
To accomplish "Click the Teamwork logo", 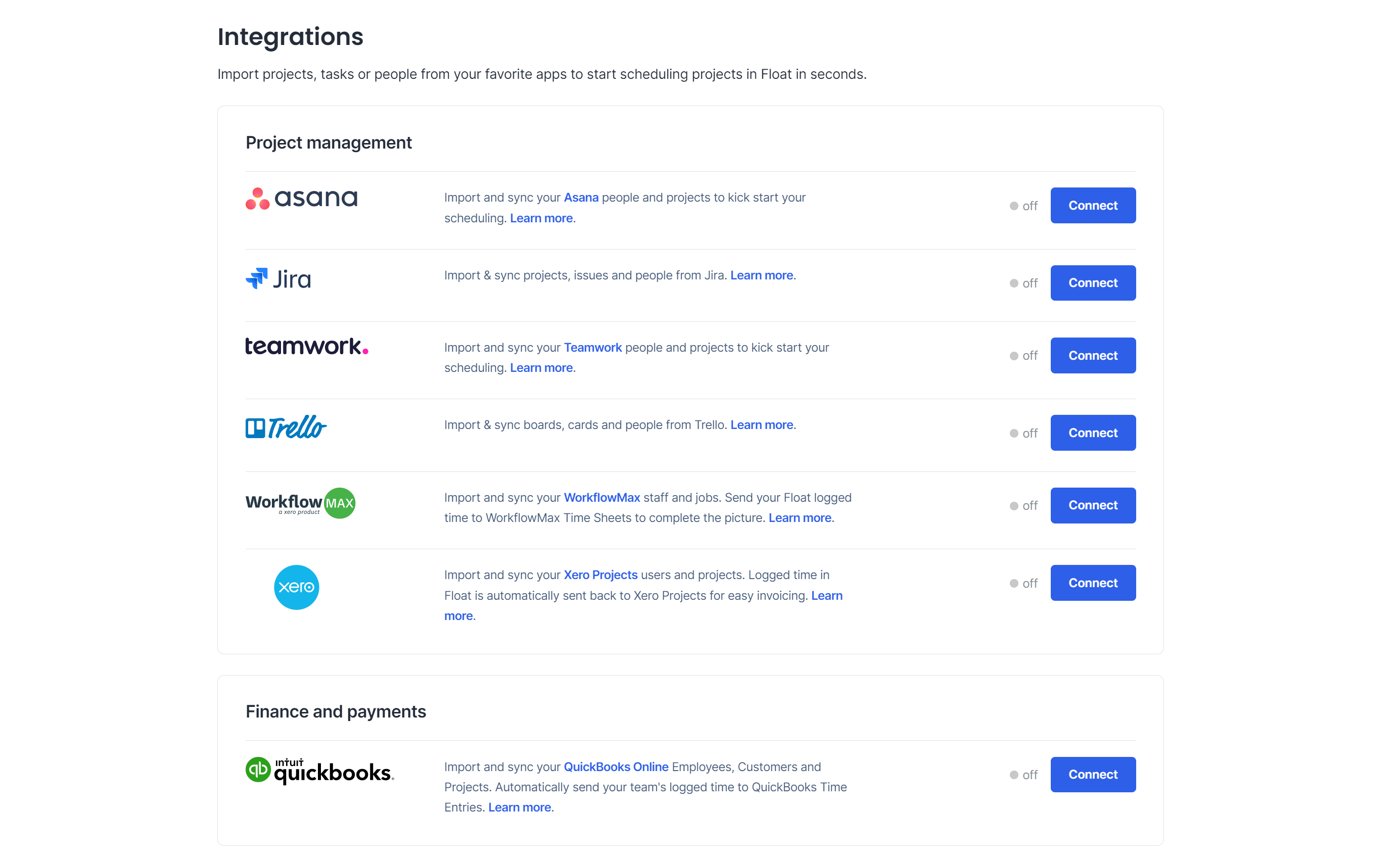I will click(x=307, y=346).
